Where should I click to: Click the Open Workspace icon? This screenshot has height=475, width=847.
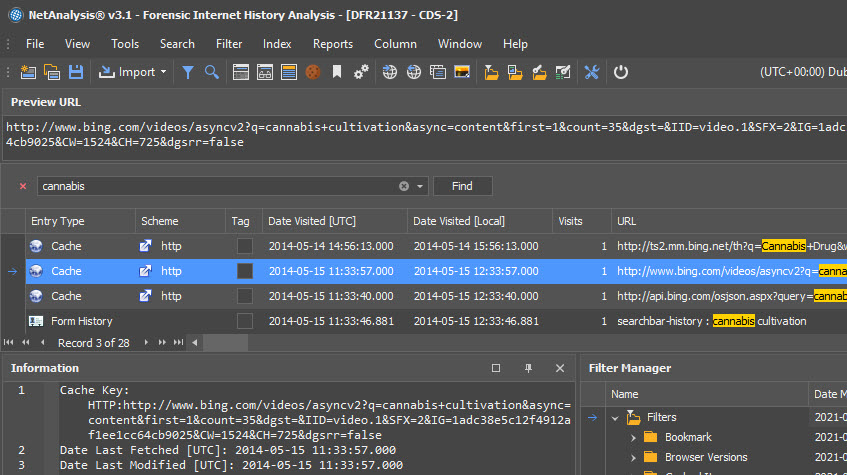(52, 72)
